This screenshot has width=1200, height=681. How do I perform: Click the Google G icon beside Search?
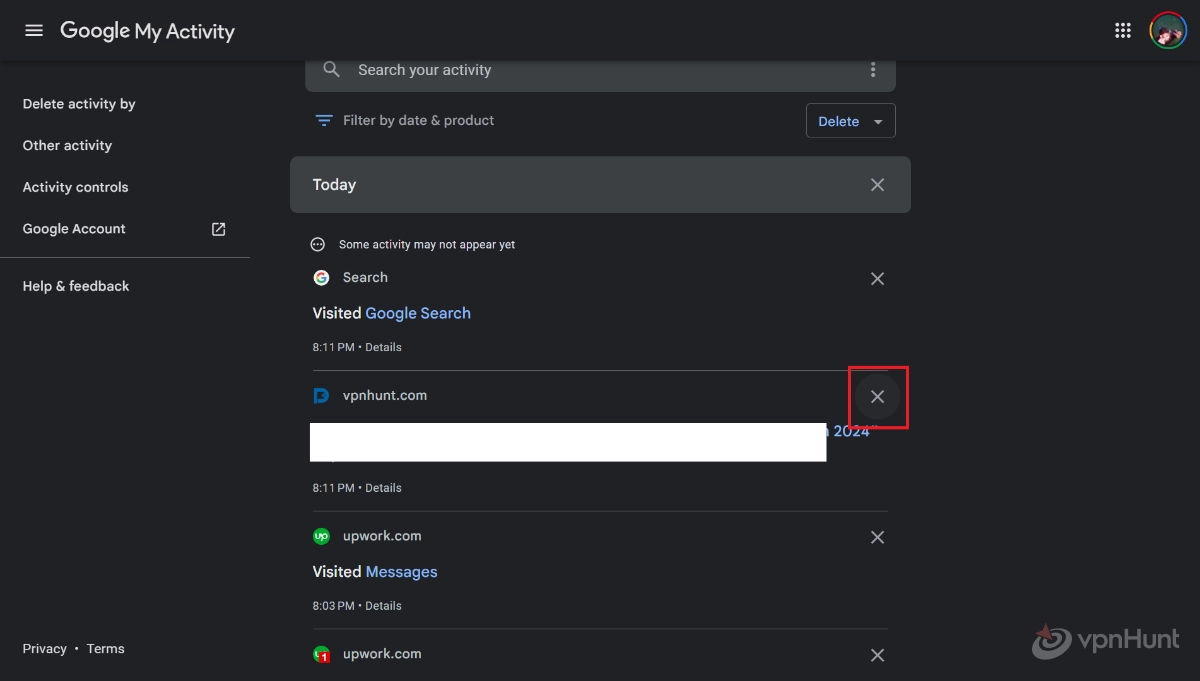tap(321, 278)
